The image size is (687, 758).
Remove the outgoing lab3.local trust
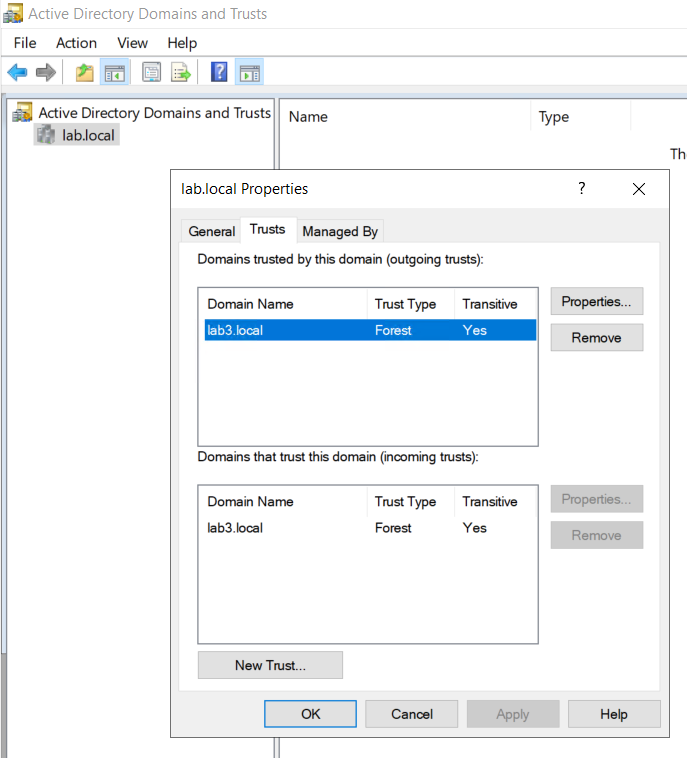point(597,337)
